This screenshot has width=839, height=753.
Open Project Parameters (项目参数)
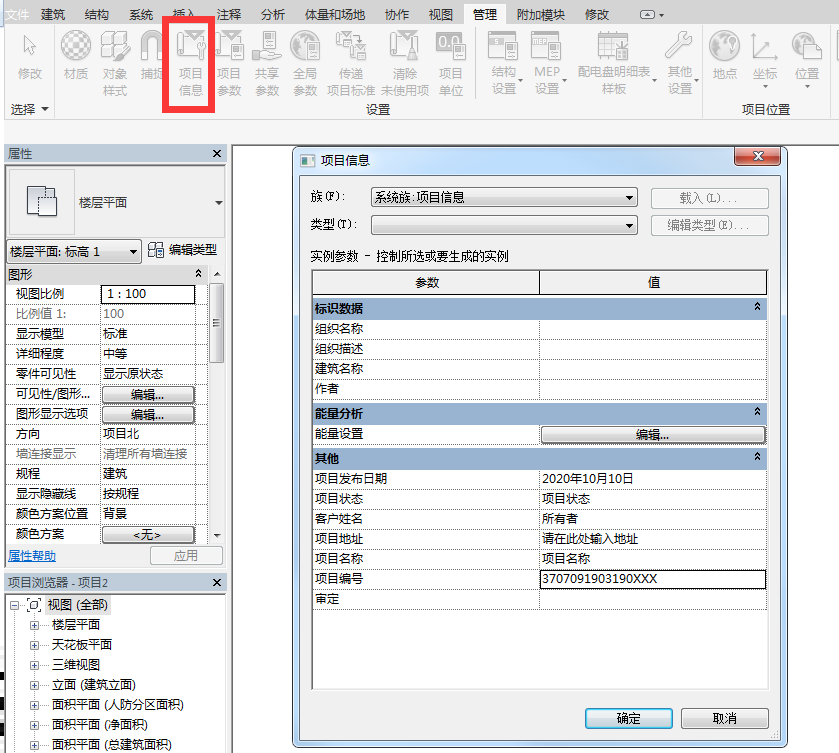coord(229,63)
